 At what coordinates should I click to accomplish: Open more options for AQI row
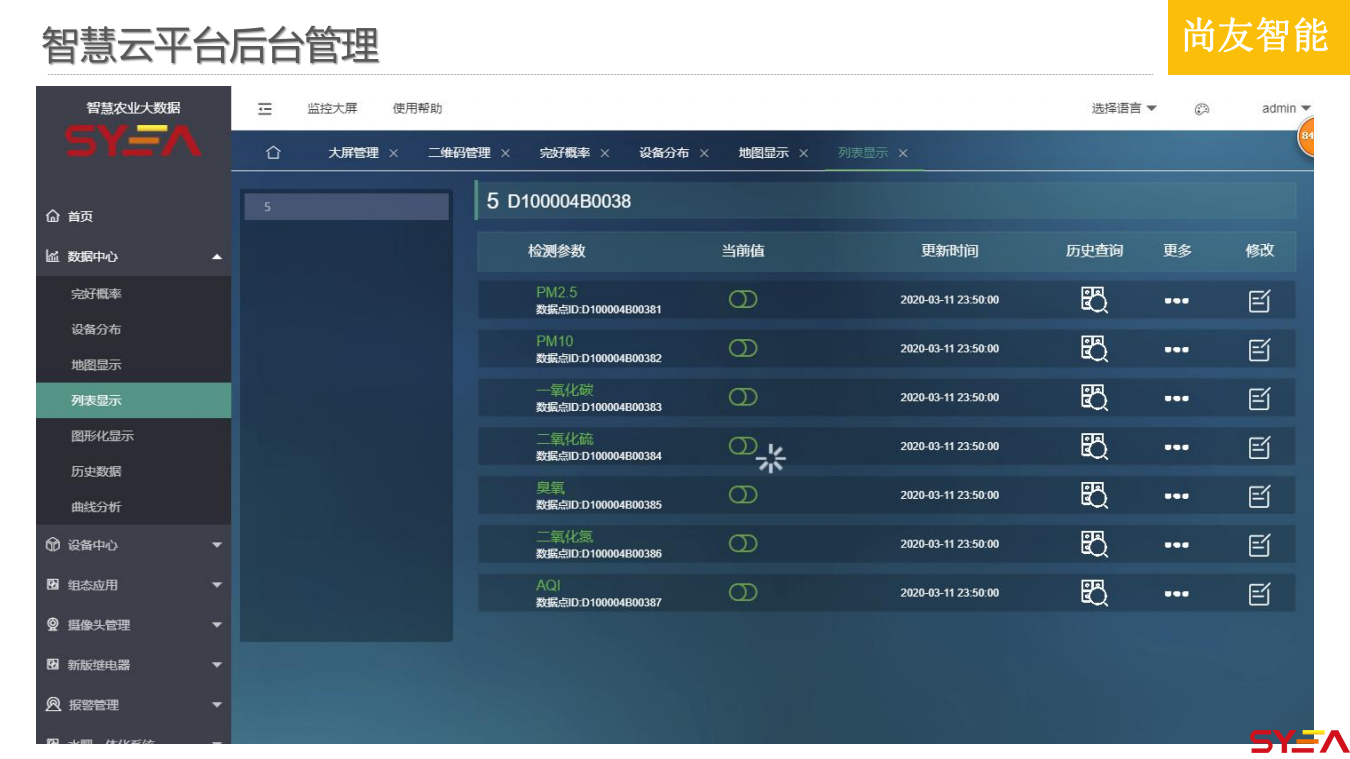tap(1177, 594)
